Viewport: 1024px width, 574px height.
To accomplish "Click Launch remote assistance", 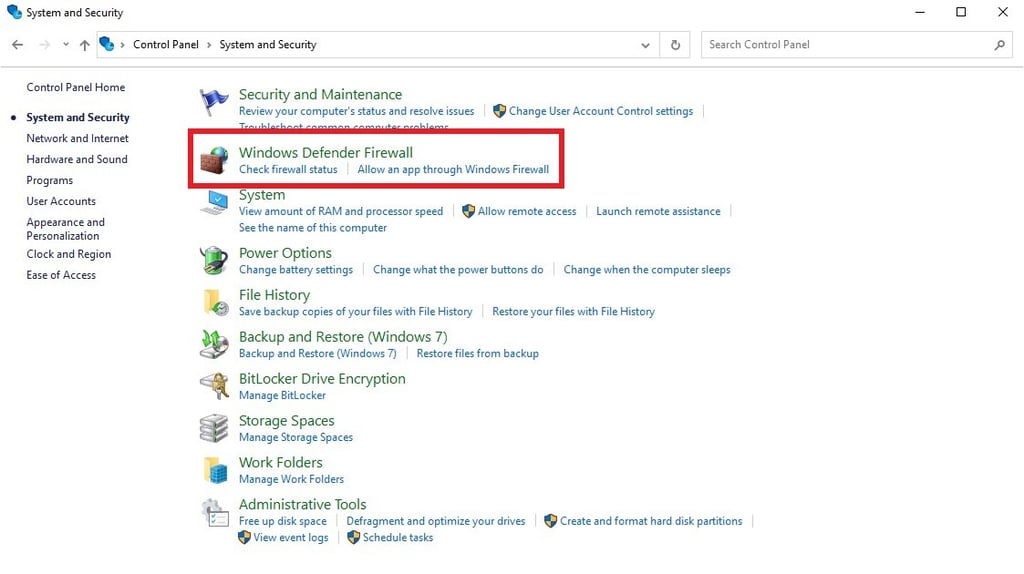I will (x=658, y=211).
